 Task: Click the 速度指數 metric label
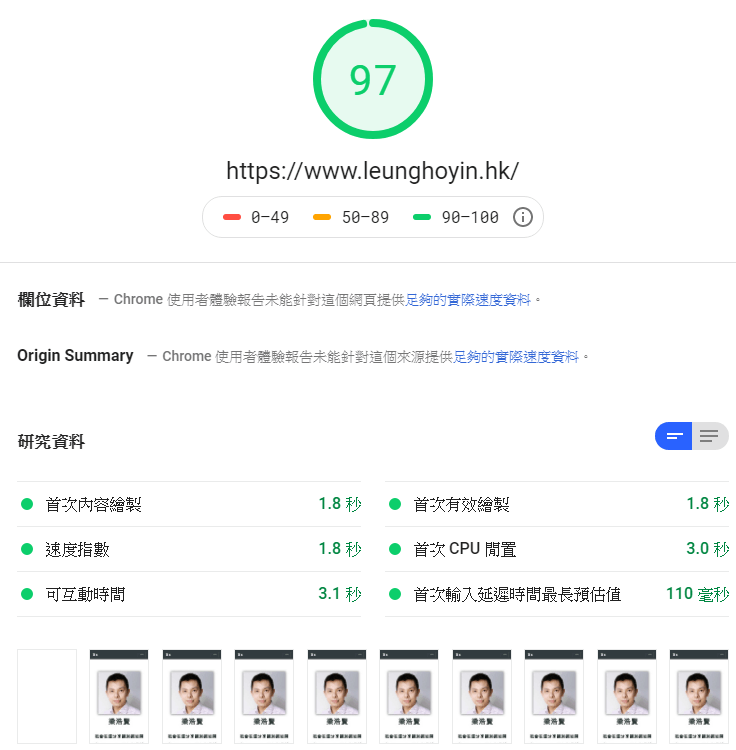pyautogui.click(x=77, y=549)
